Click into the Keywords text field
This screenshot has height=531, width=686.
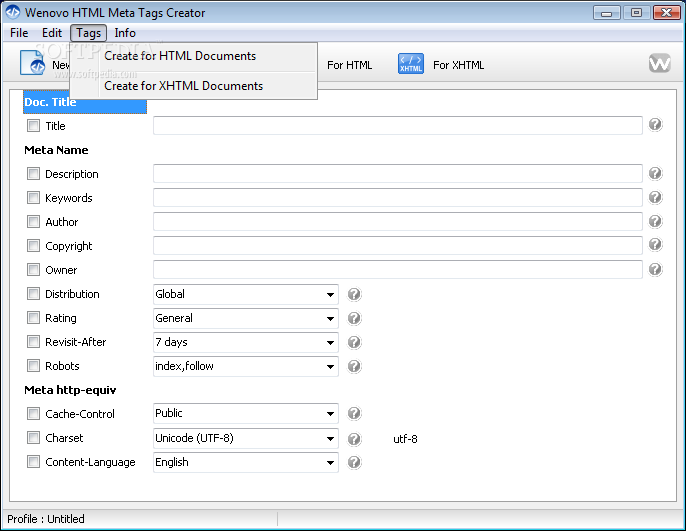click(398, 198)
